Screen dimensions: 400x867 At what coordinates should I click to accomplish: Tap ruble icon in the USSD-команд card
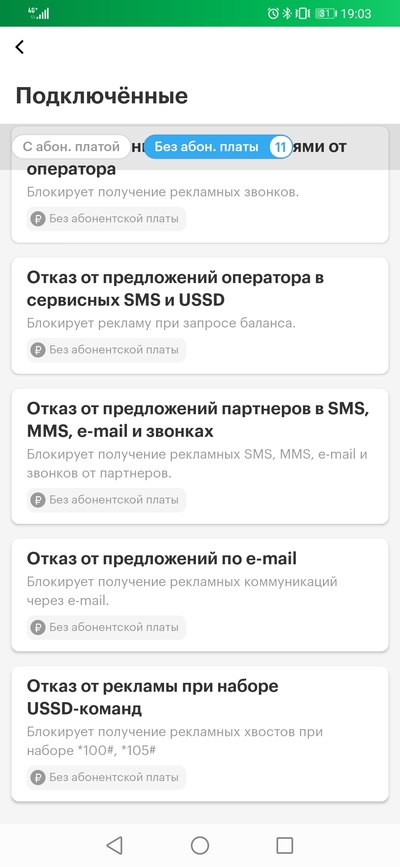click(38, 777)
